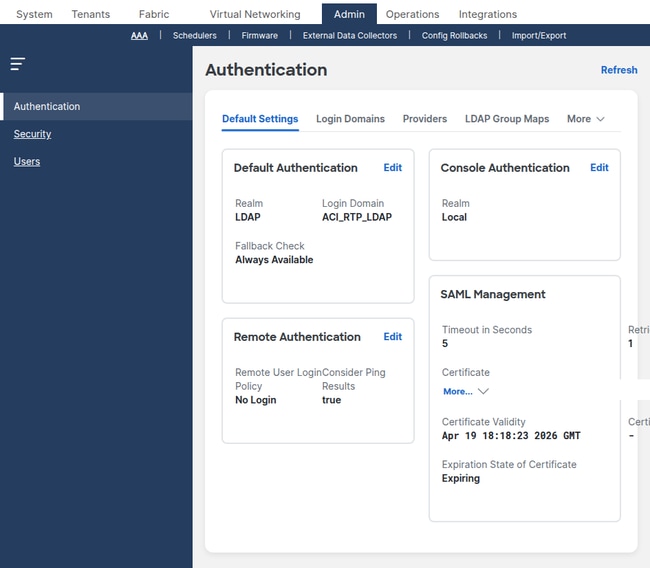Viewport: 650px width, 568px height.
Task: Go to the AAA submenu
Action: [139, 36]
